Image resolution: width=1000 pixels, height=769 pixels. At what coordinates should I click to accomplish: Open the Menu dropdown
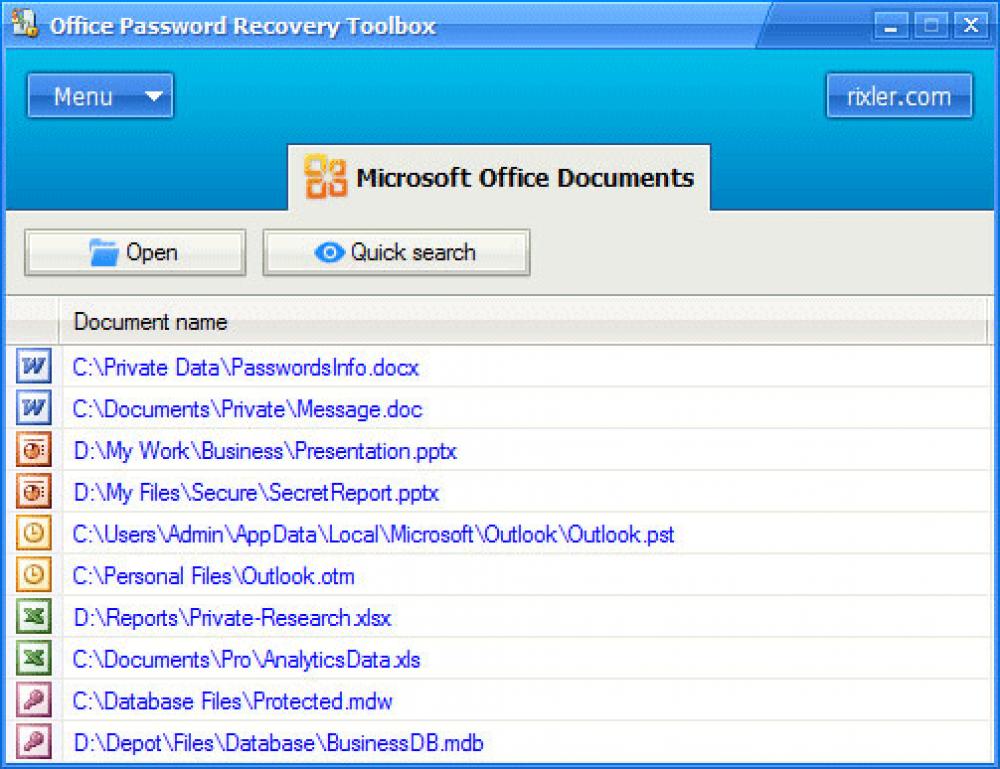click(x=99, y=96)
